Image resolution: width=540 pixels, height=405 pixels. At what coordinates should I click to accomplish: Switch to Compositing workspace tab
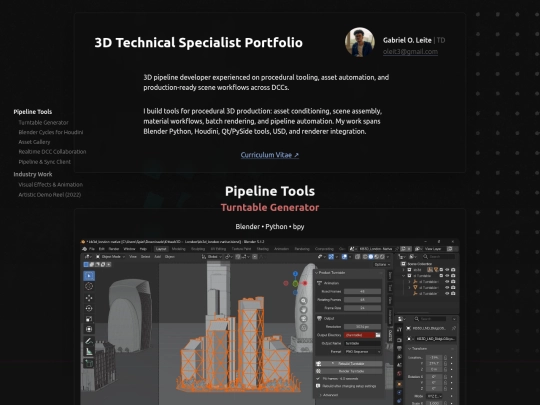pyautogui.click(x=324, y=249)
